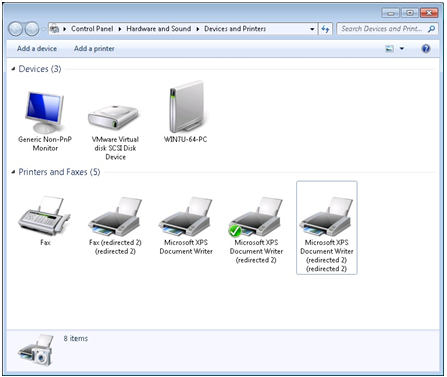447x377 pixels.
Task: Collapse the Printers and Faxes (5) group
Action: click(x=13, y=172)
